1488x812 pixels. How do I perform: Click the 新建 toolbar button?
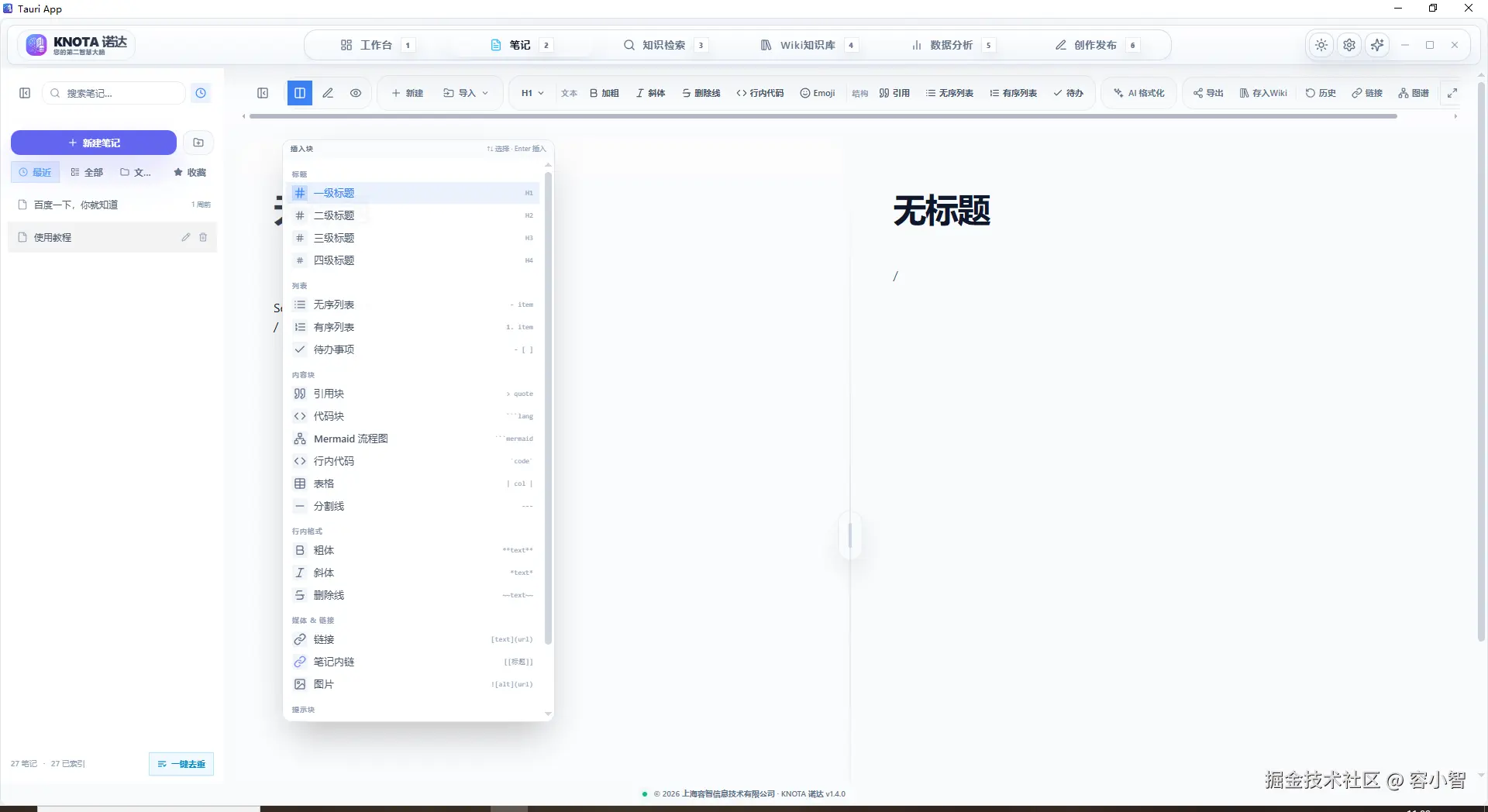tap(408, 93)
